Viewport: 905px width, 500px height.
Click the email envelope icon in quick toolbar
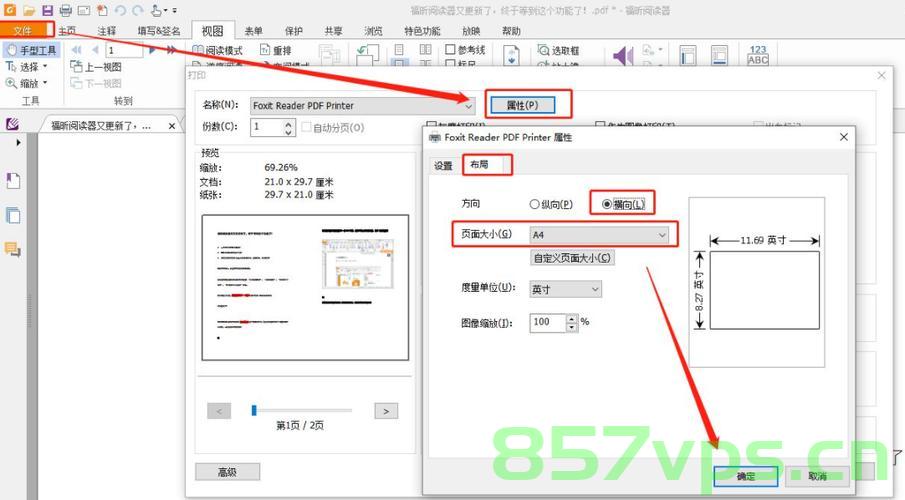pos(84,10)
